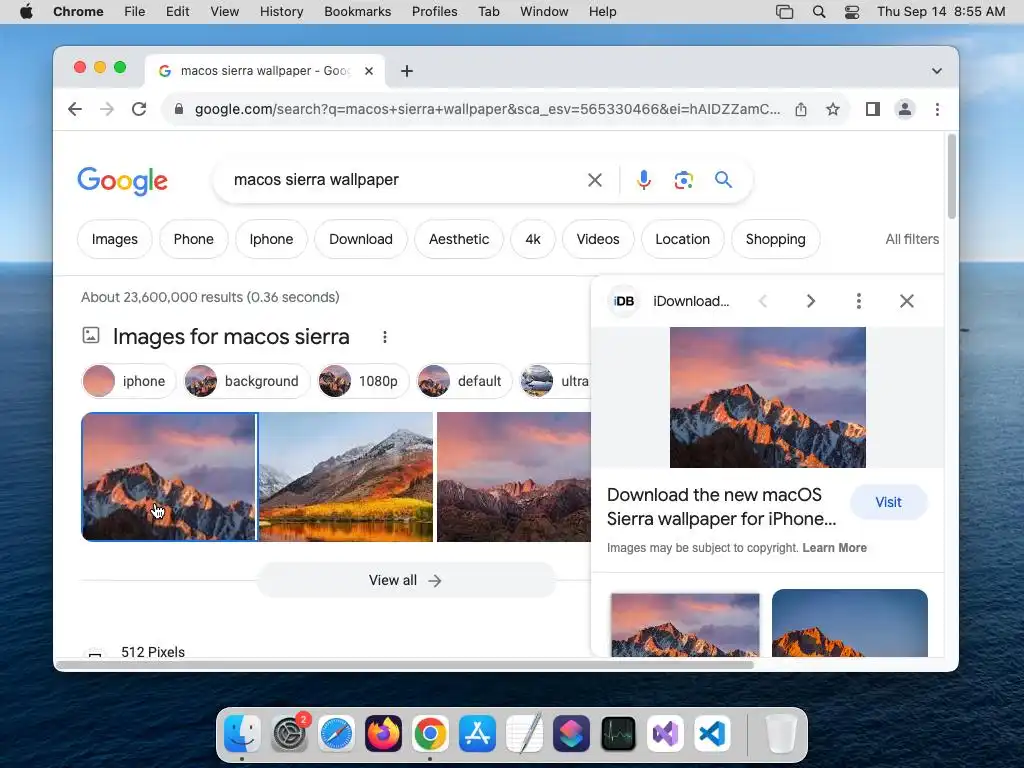Screen dimensions: 1024x768
Task: Select the Location filter chip
Action: [682, 239]
